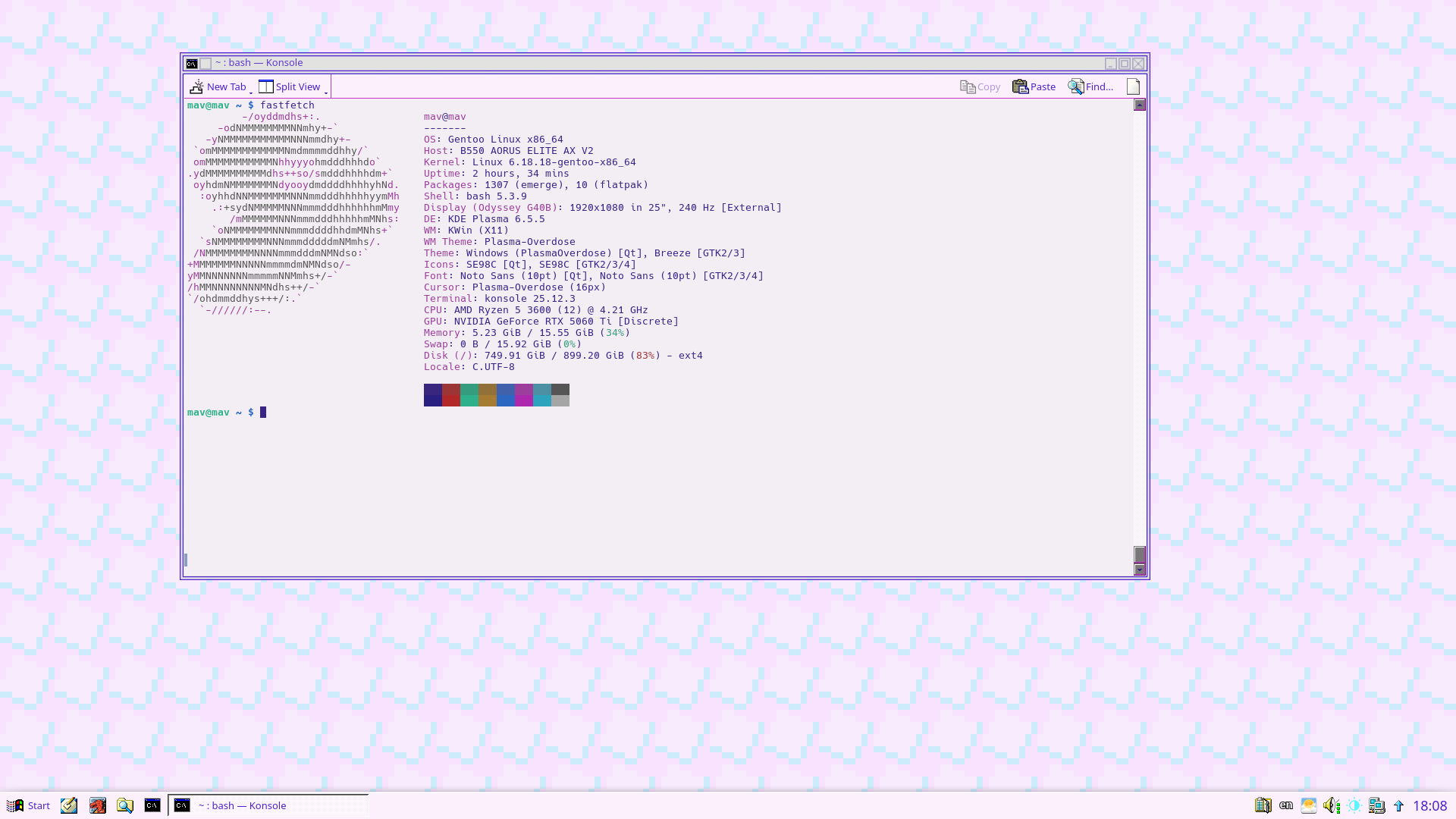The image size is (1456, 819).
Task: Click the Split View button
Action: click(290, 86)
